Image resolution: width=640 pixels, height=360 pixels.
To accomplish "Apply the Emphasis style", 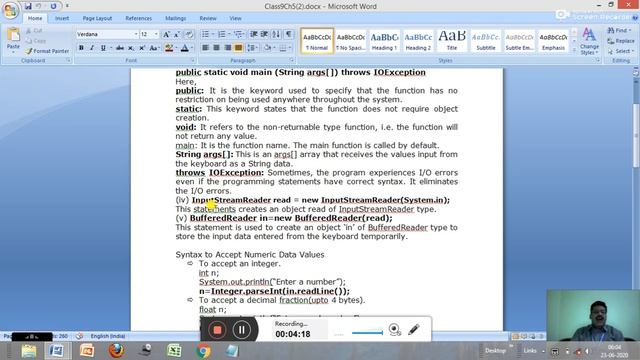I will pyautogui.click(x=553, y=41).
